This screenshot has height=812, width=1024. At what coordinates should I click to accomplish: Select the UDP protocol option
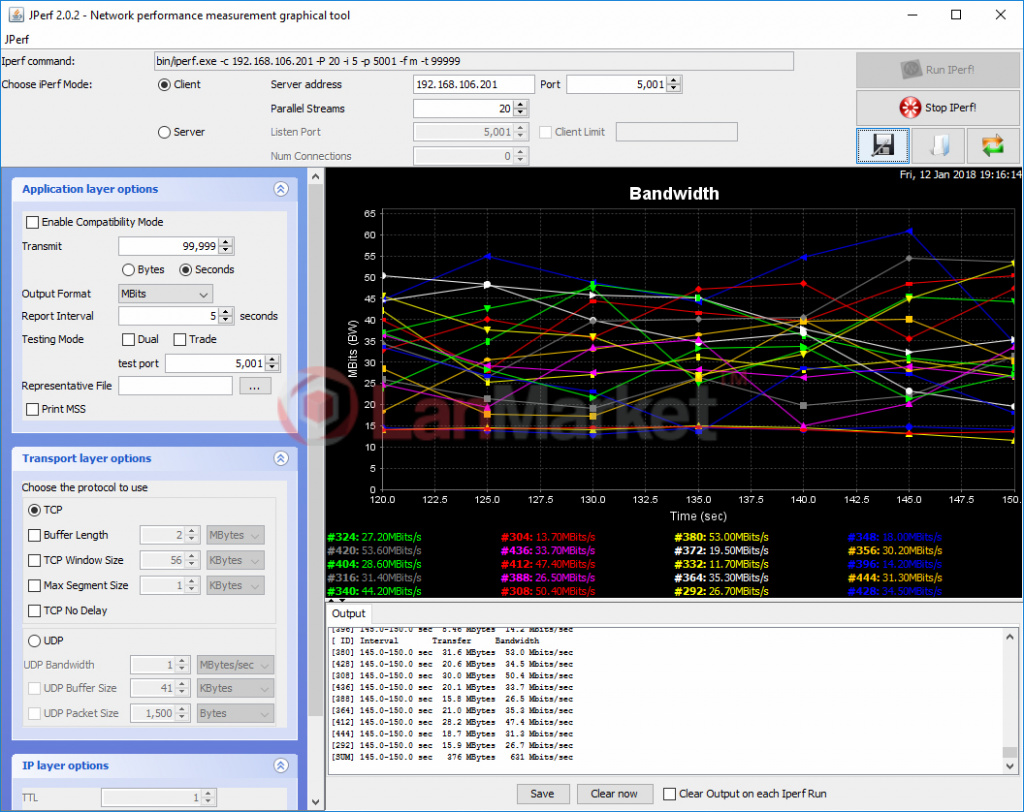pos(34,640)
